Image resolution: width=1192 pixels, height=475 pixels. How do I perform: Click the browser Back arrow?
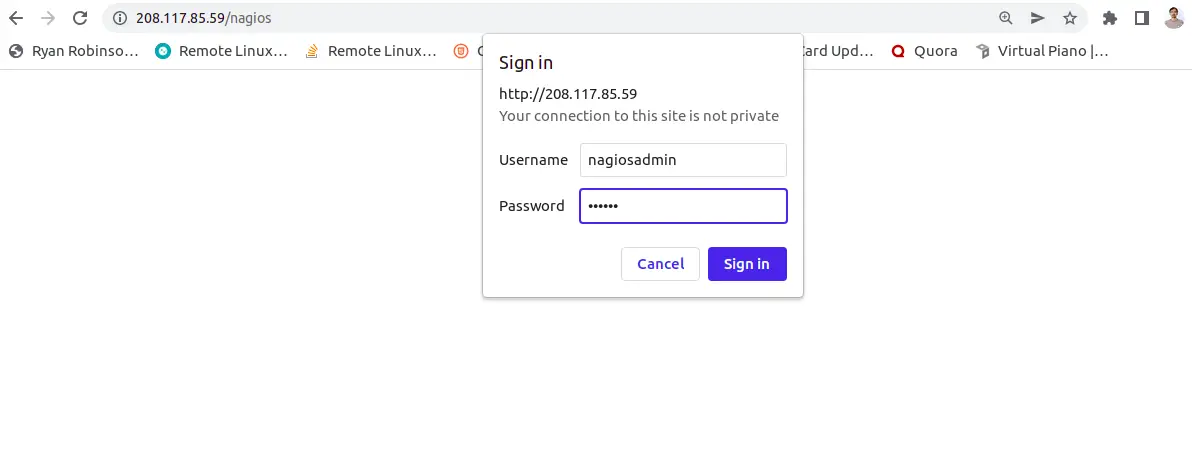click(16, 18)
